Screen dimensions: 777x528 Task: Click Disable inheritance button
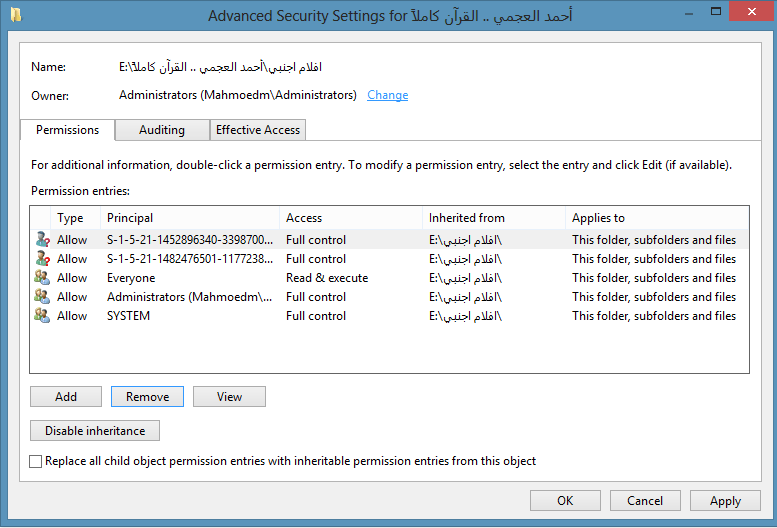point(95,430)
